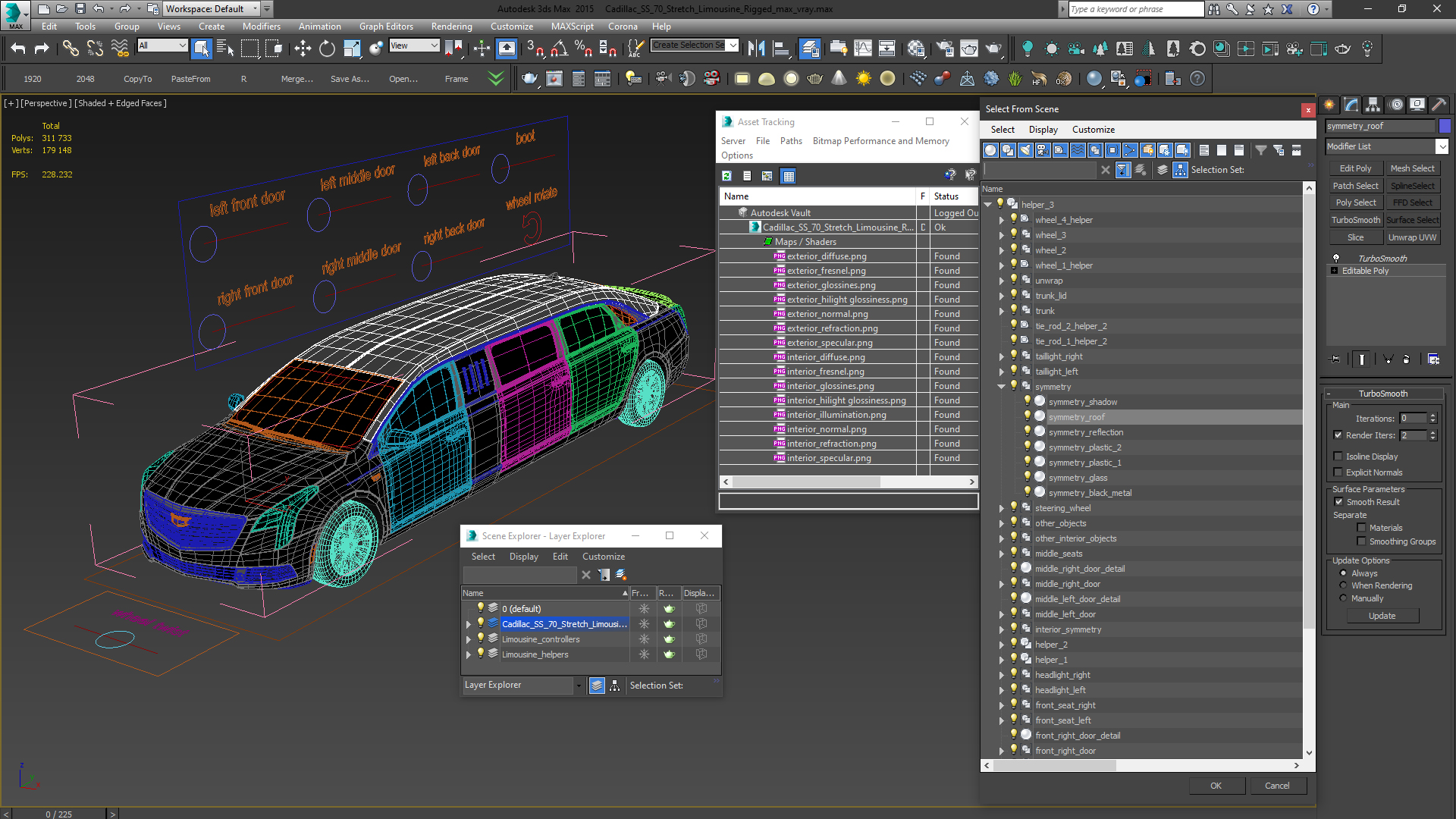Click the Undo arrow icon in main toolbar
Image resolution: width=1456 pixels, height=819 pixels.
point(18,49)
